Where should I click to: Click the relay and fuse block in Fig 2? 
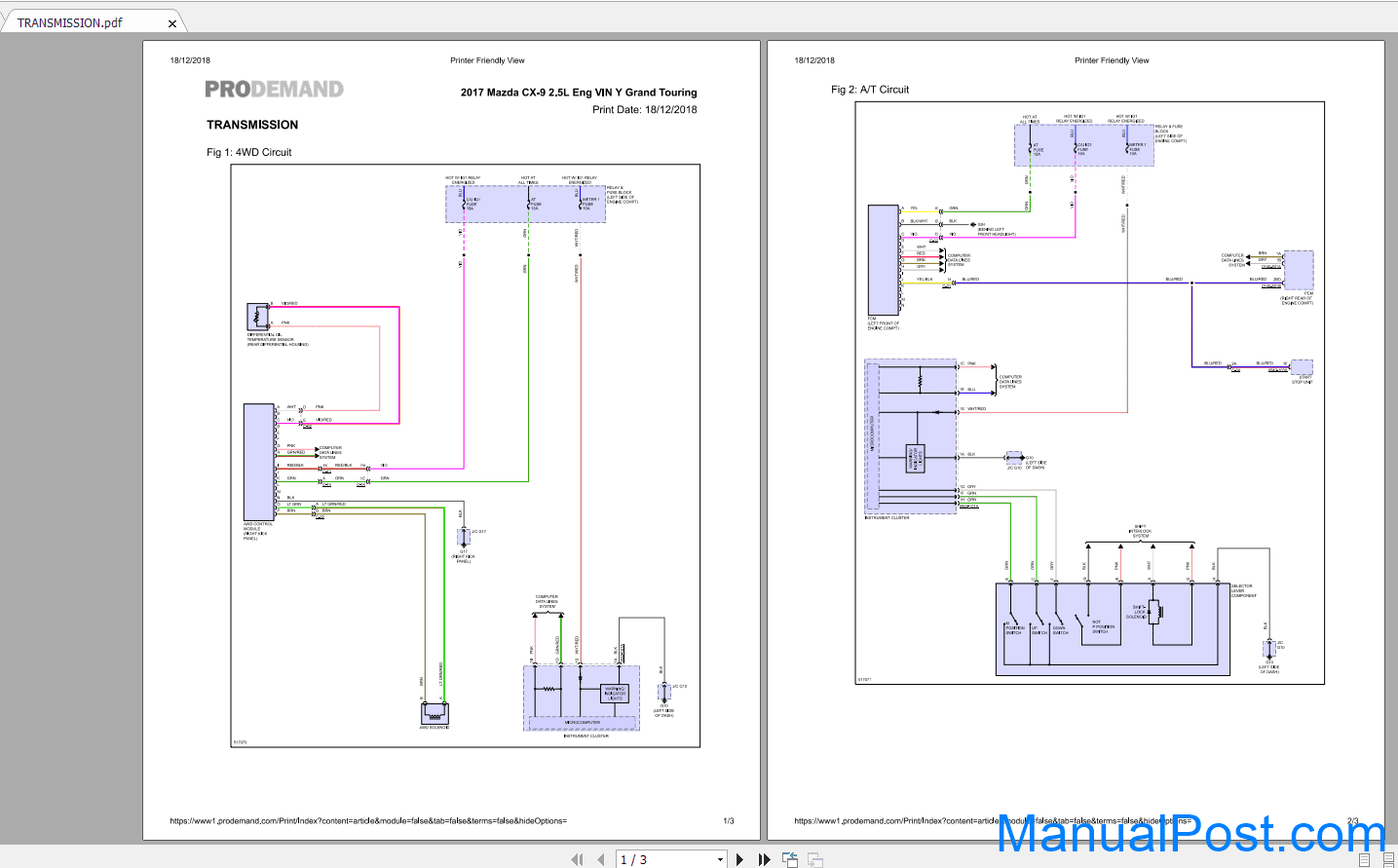(1084, 145)
